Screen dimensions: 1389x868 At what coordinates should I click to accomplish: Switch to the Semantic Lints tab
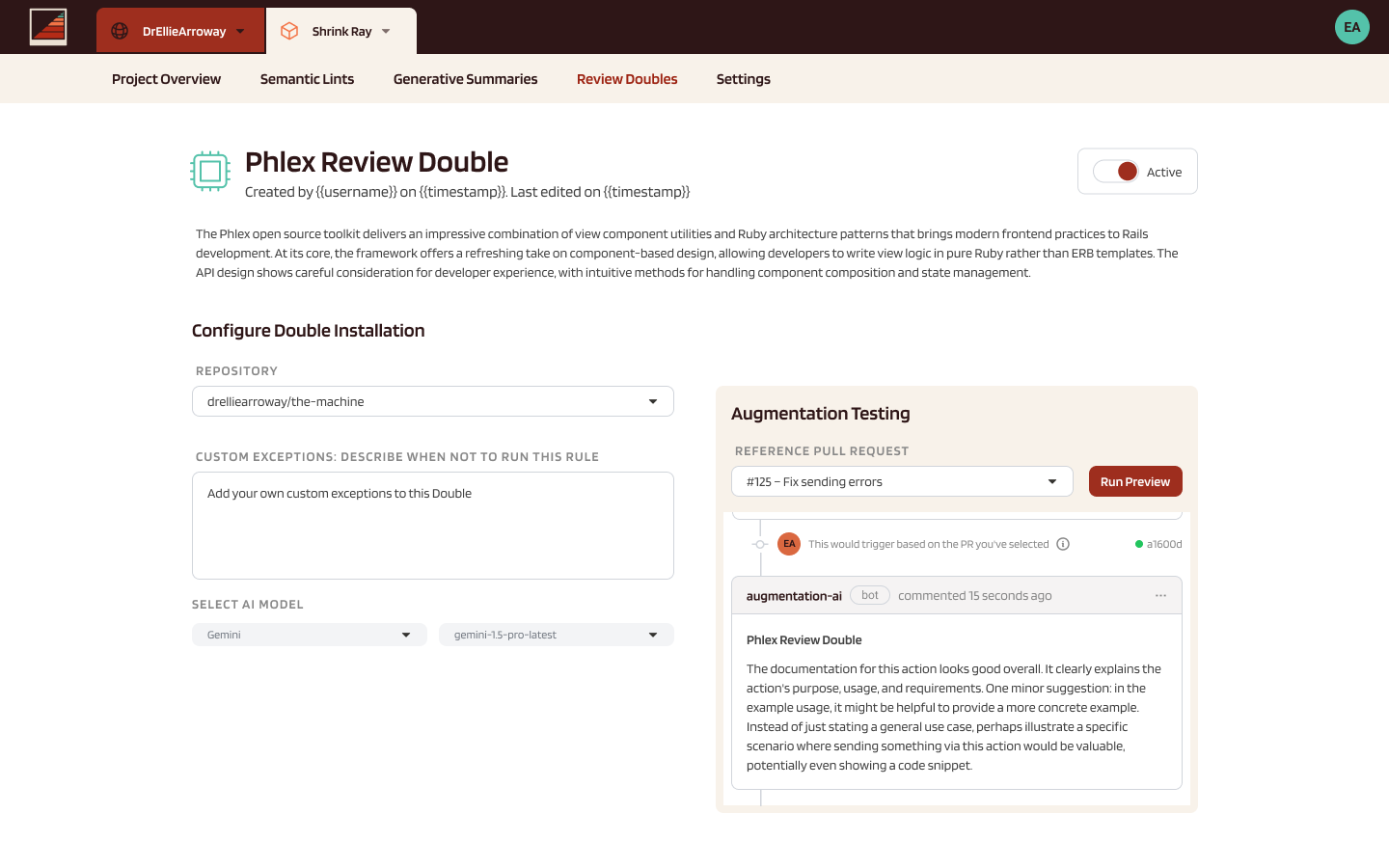pos(307,79)
